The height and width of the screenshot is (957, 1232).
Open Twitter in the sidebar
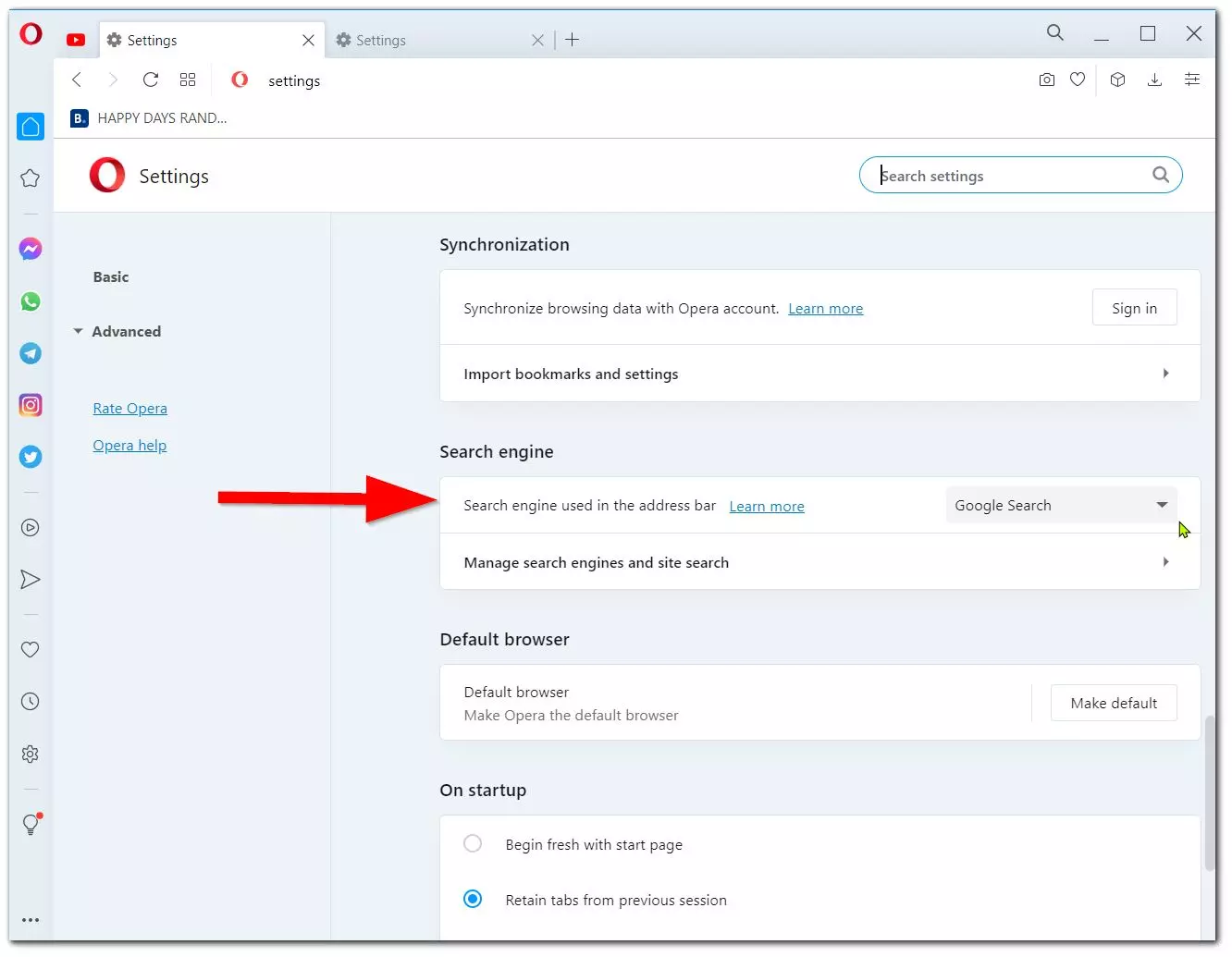[31, 457]
